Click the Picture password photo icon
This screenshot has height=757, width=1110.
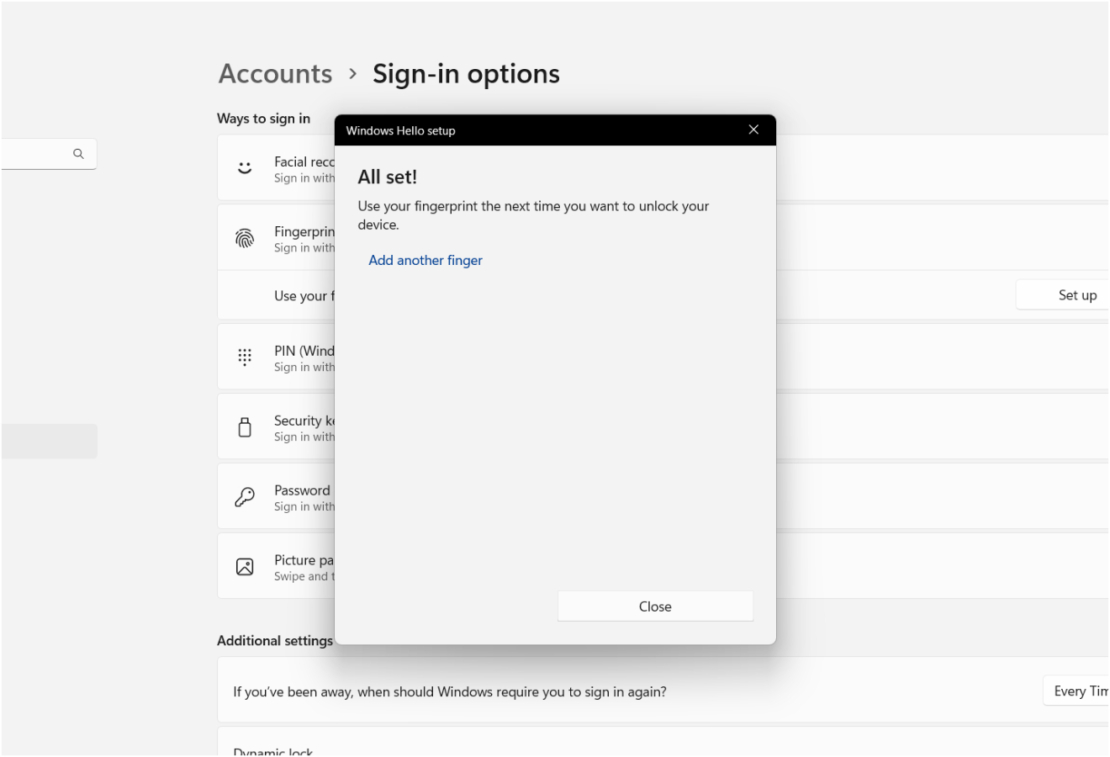(x=244, y=566)
